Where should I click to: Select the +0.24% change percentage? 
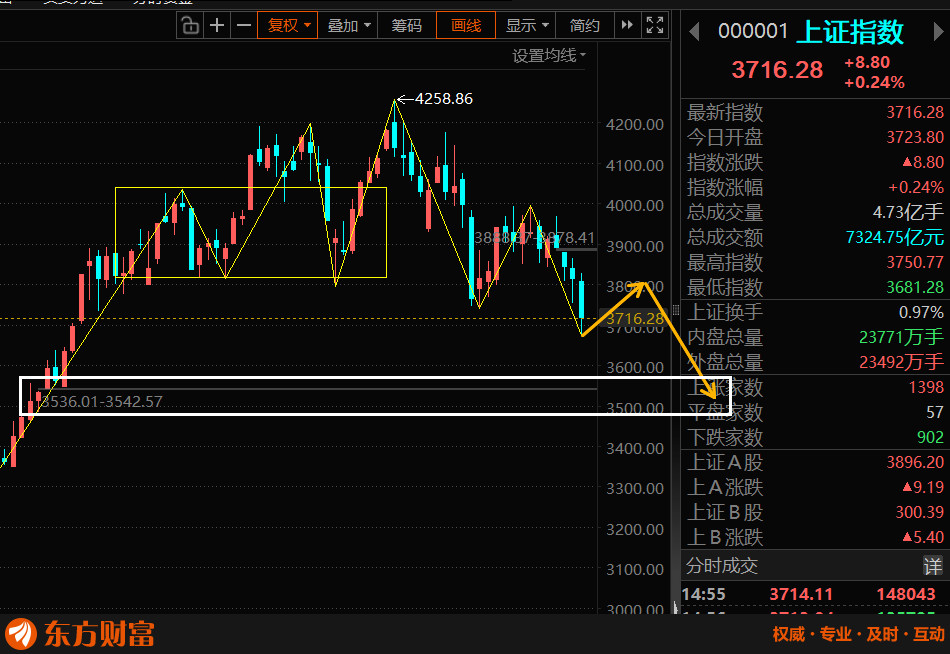click(874, 82)
